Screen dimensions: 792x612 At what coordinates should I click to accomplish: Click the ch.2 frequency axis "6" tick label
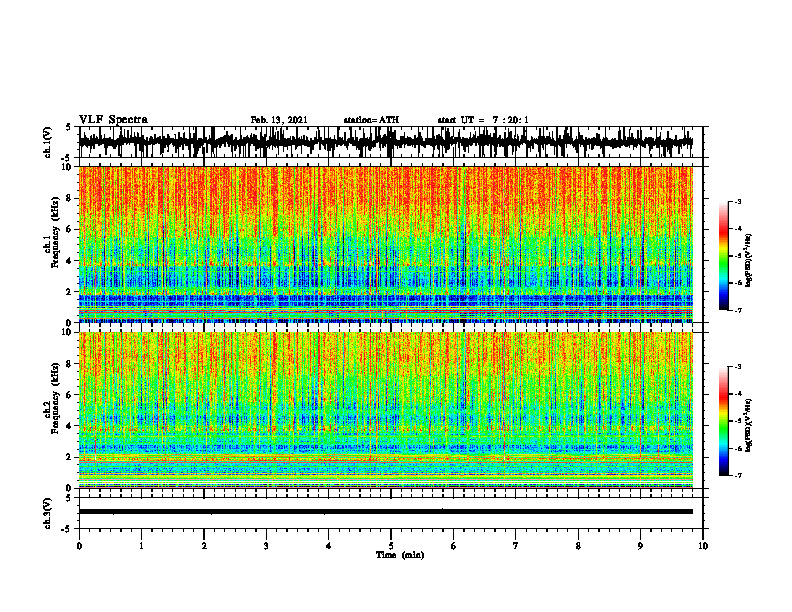tap(70, 395)
